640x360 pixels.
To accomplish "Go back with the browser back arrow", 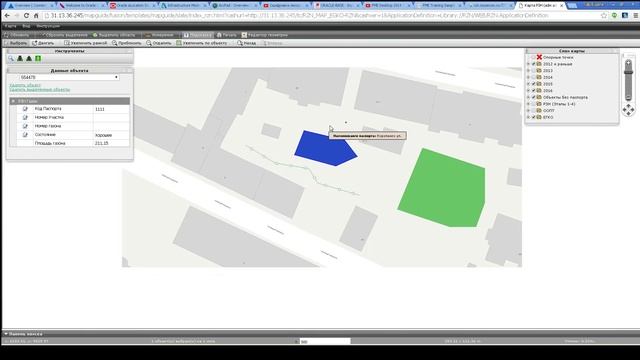I will (x=7, y=16).
